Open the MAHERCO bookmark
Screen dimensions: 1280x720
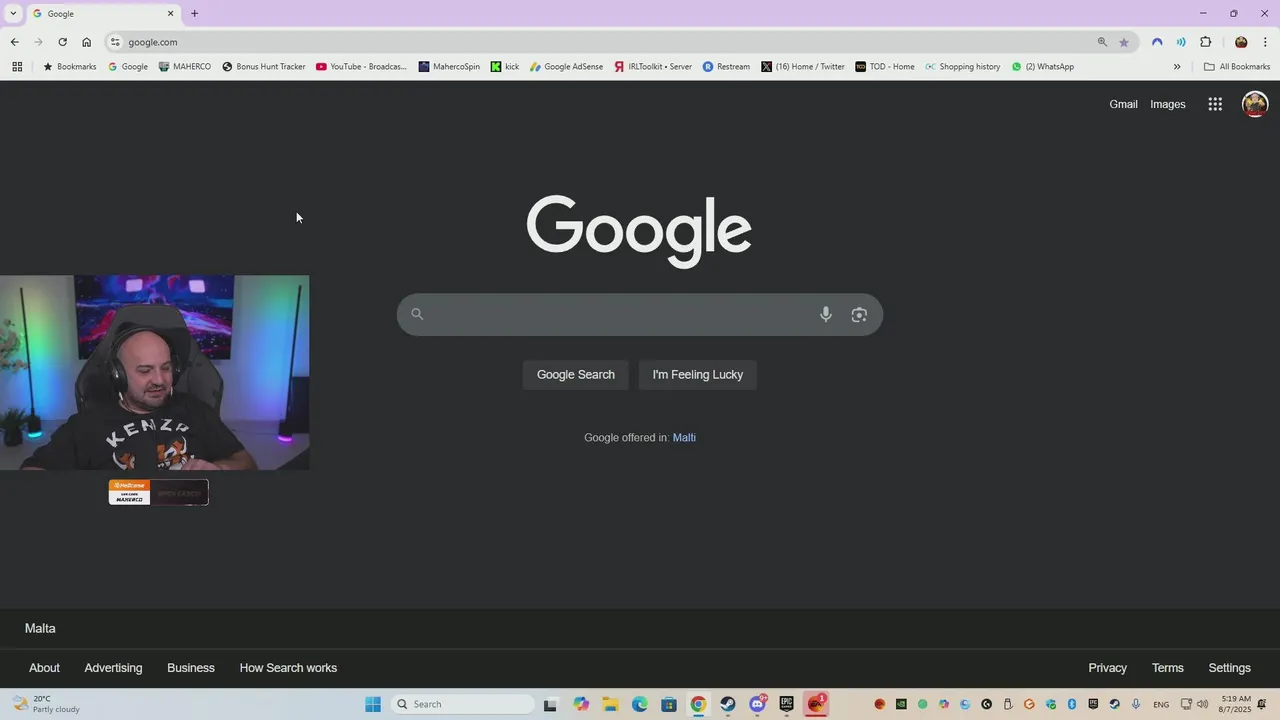pos(185,67)
